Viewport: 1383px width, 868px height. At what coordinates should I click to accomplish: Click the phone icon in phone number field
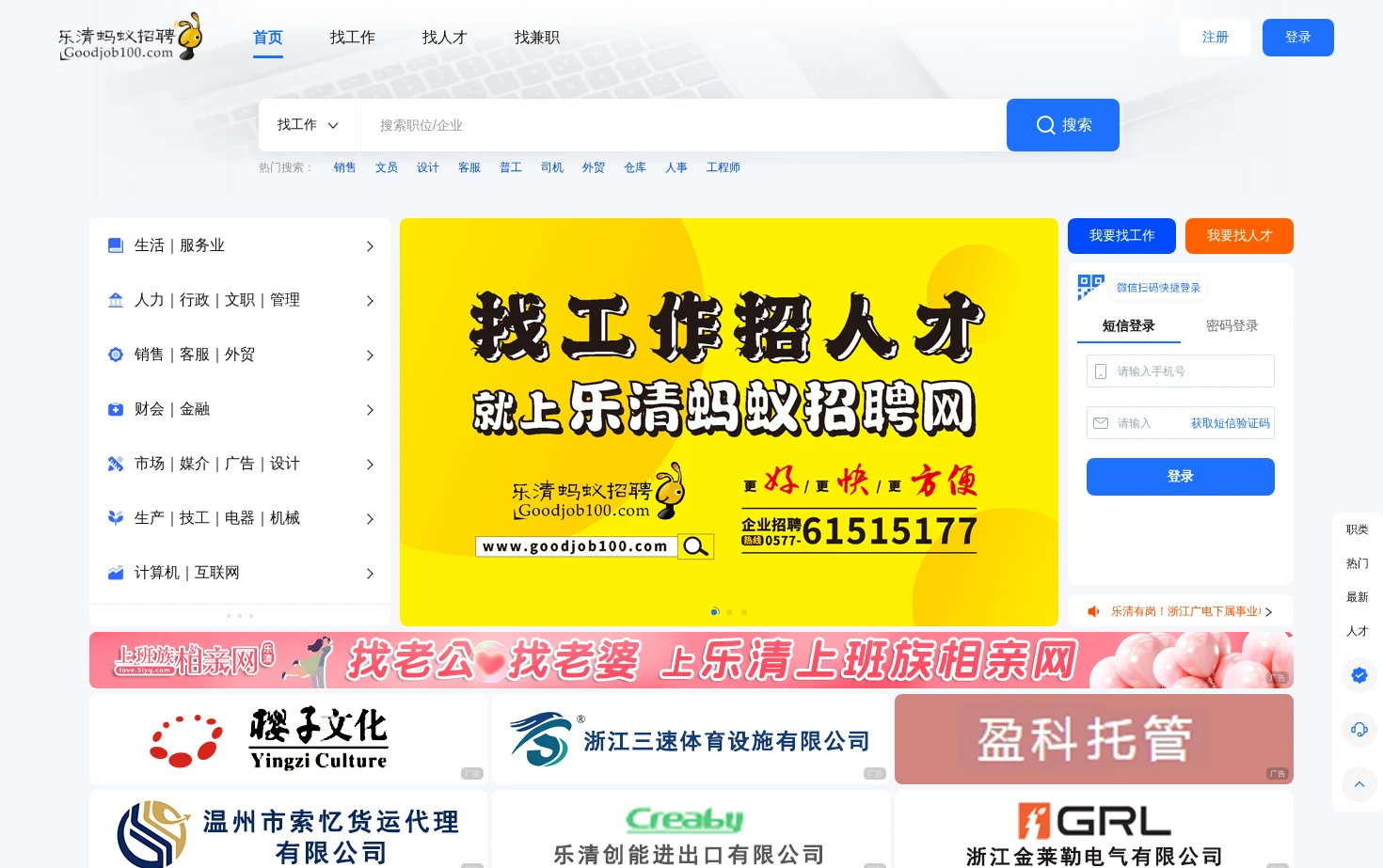point(1101,371)
